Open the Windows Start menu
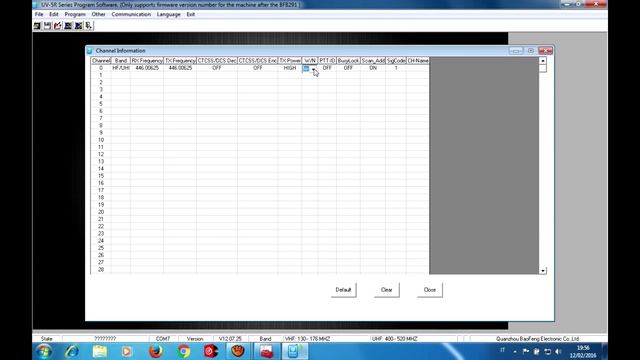Screen dimensions: 640x360 tap(44, 351)
